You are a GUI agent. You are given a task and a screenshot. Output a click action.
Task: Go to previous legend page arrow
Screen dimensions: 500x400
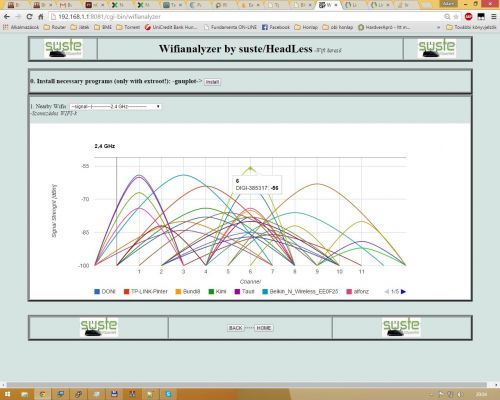click(x=387, y=292)
